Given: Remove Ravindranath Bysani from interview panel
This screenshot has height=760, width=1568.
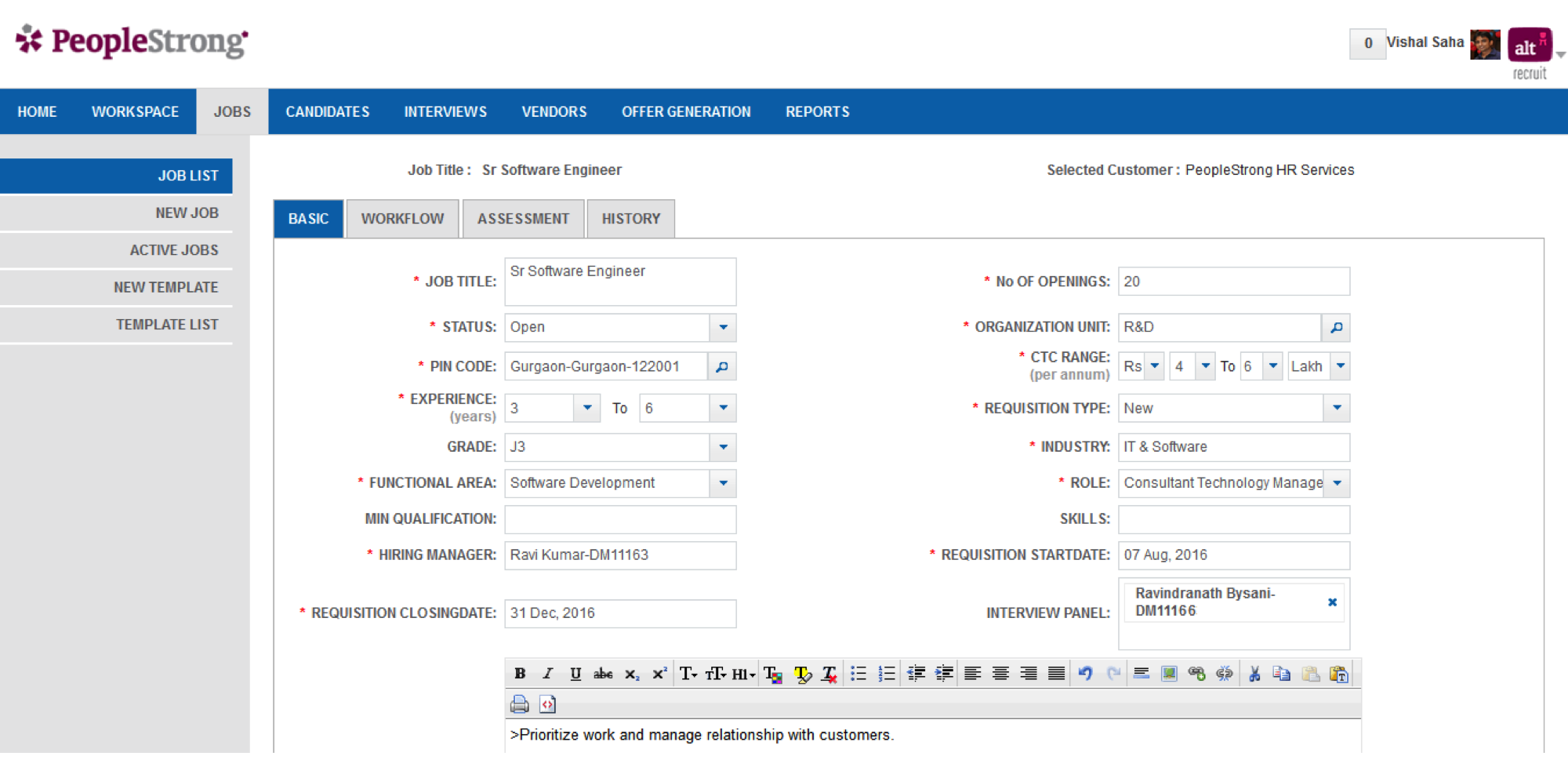Looking at the screenshot, I should tap(1332, 602).
